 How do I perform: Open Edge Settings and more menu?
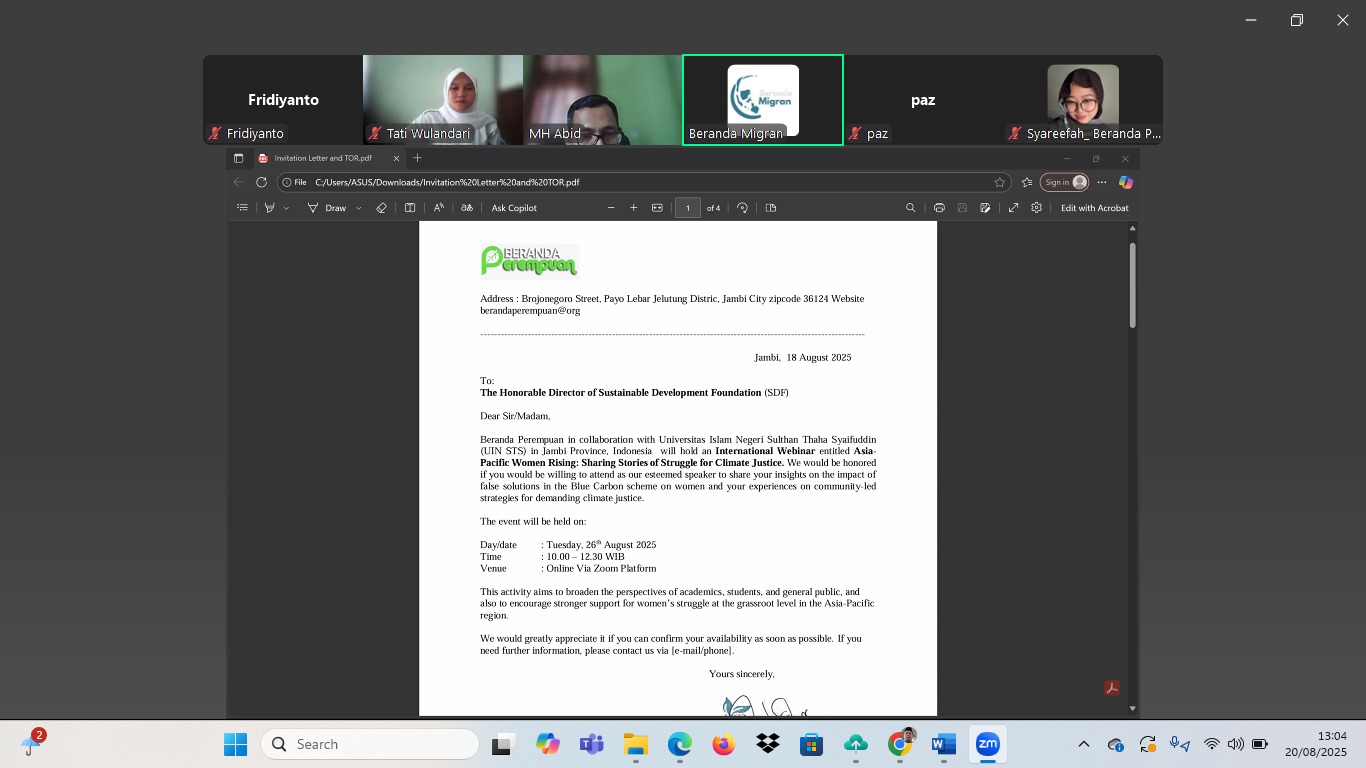coord(1102,182)
